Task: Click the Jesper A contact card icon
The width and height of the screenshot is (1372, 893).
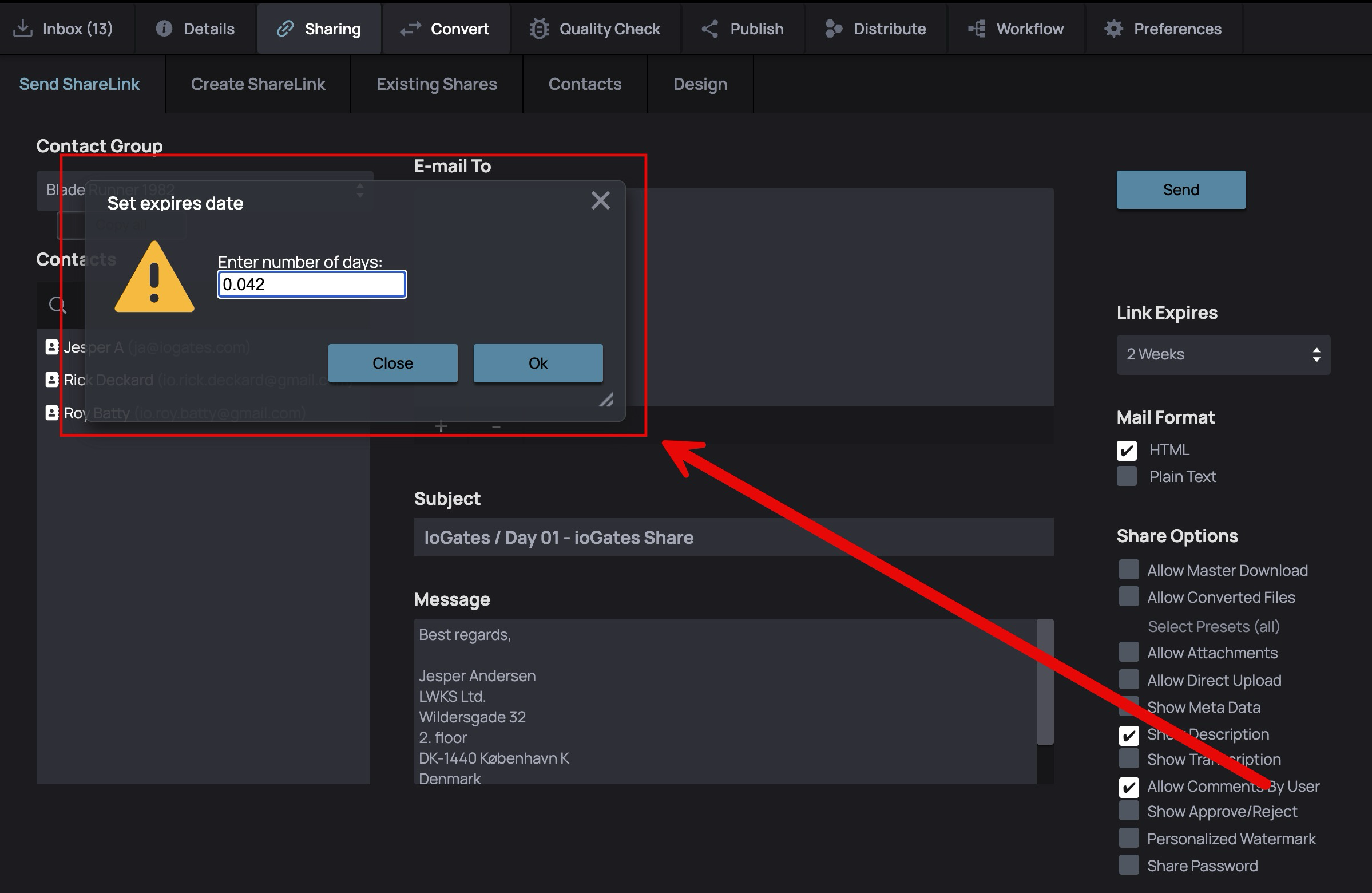Action: 52,347
